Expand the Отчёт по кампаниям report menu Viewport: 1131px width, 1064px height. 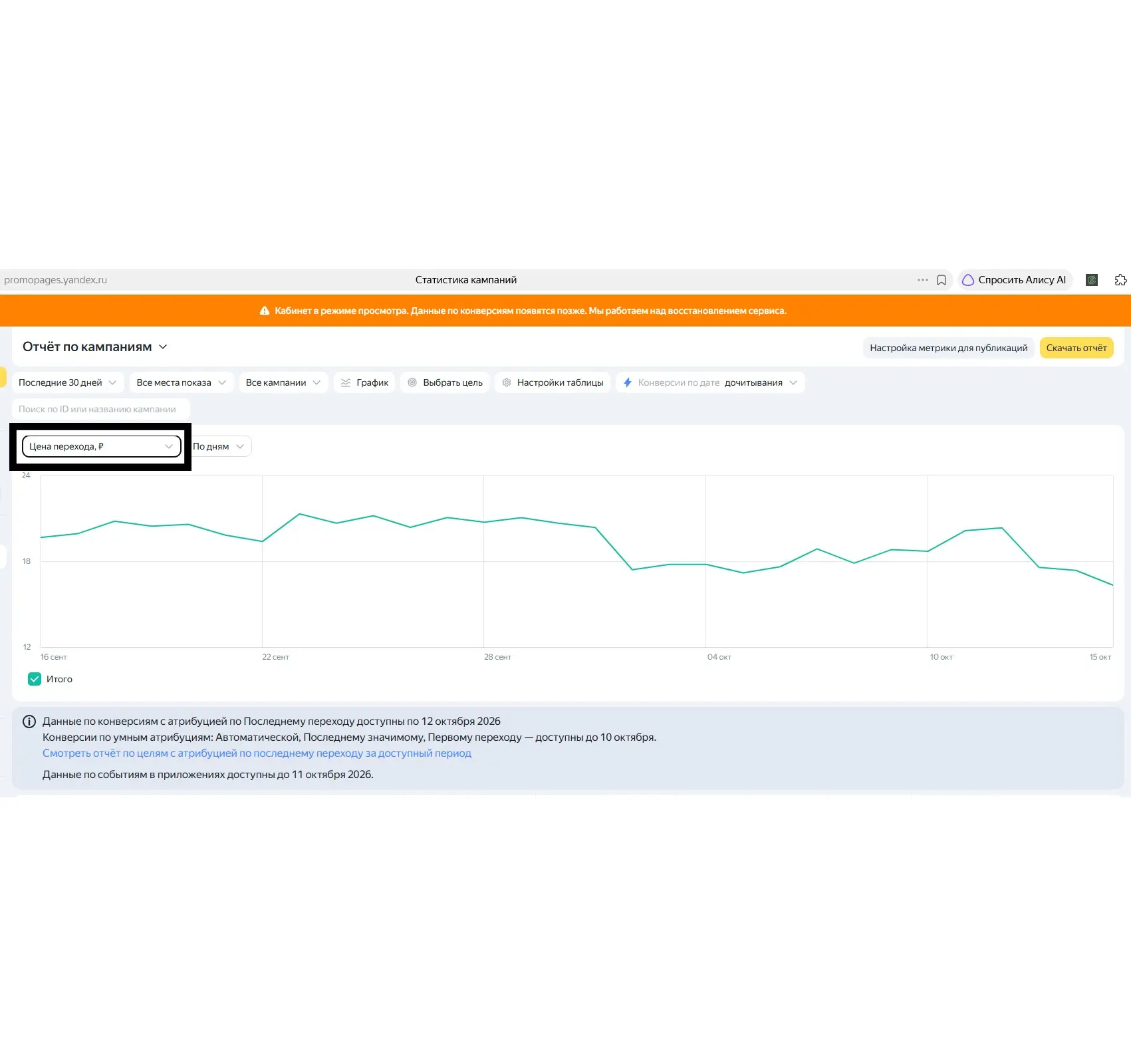95,347
